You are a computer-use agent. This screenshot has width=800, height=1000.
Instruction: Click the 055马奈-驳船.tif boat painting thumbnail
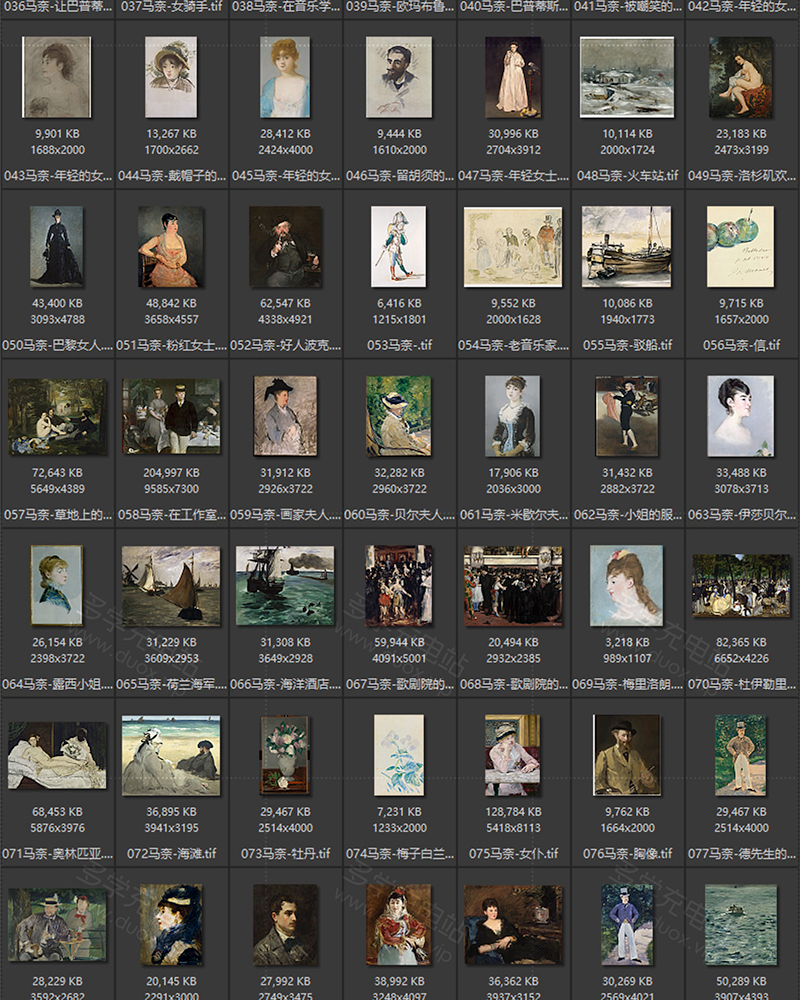[x=626, y=252]
